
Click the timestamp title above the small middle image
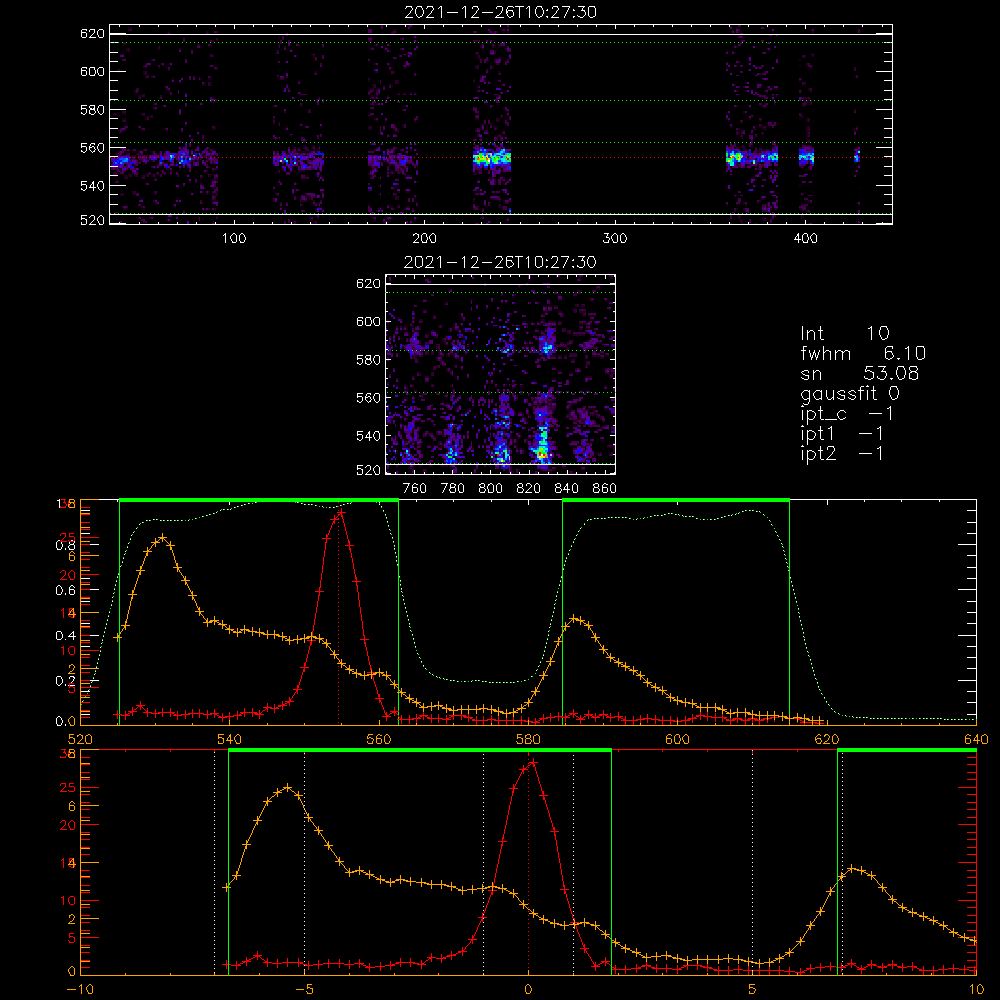tap(500, 262)
